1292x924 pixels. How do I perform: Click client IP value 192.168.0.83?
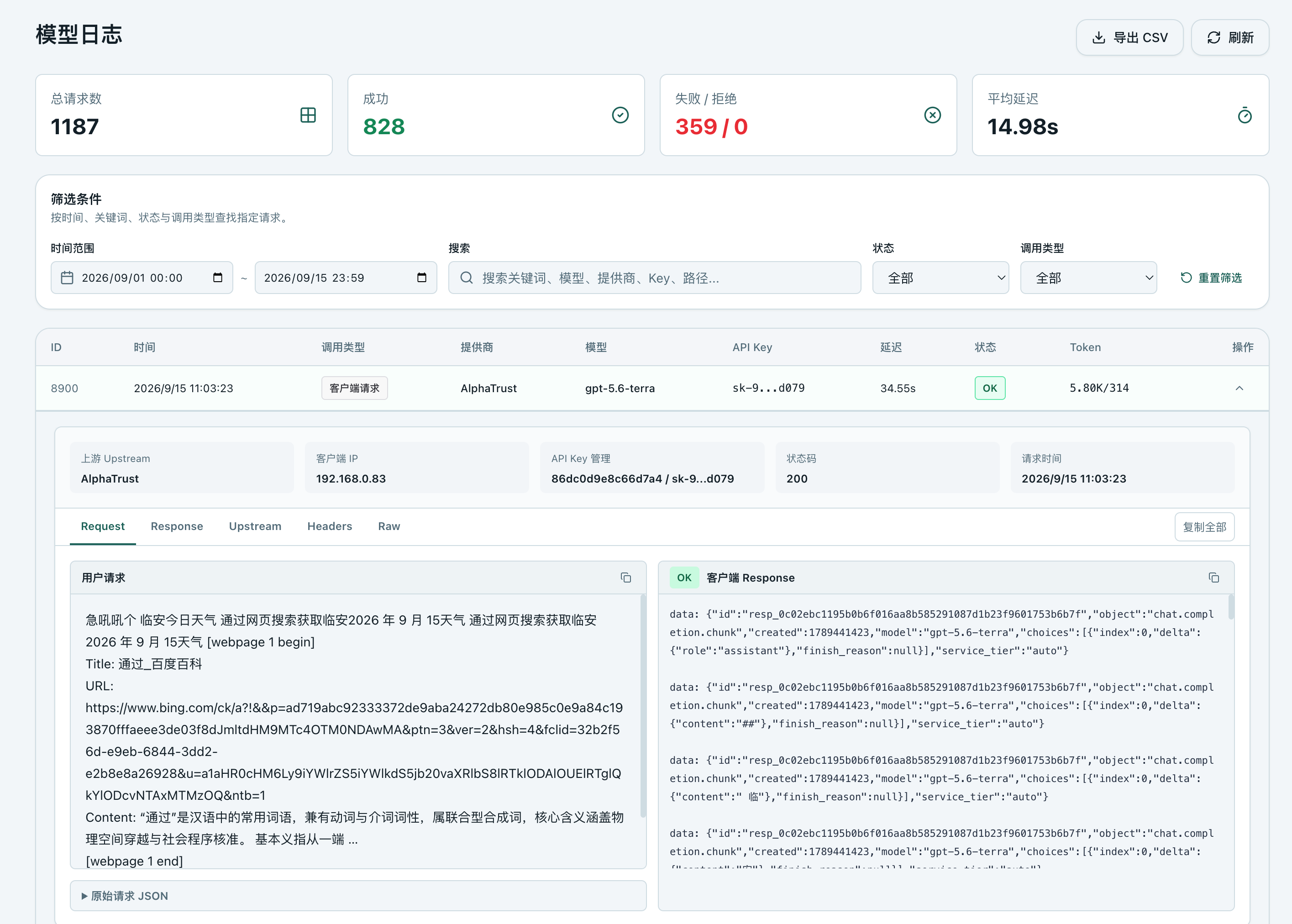click(351, 478)
